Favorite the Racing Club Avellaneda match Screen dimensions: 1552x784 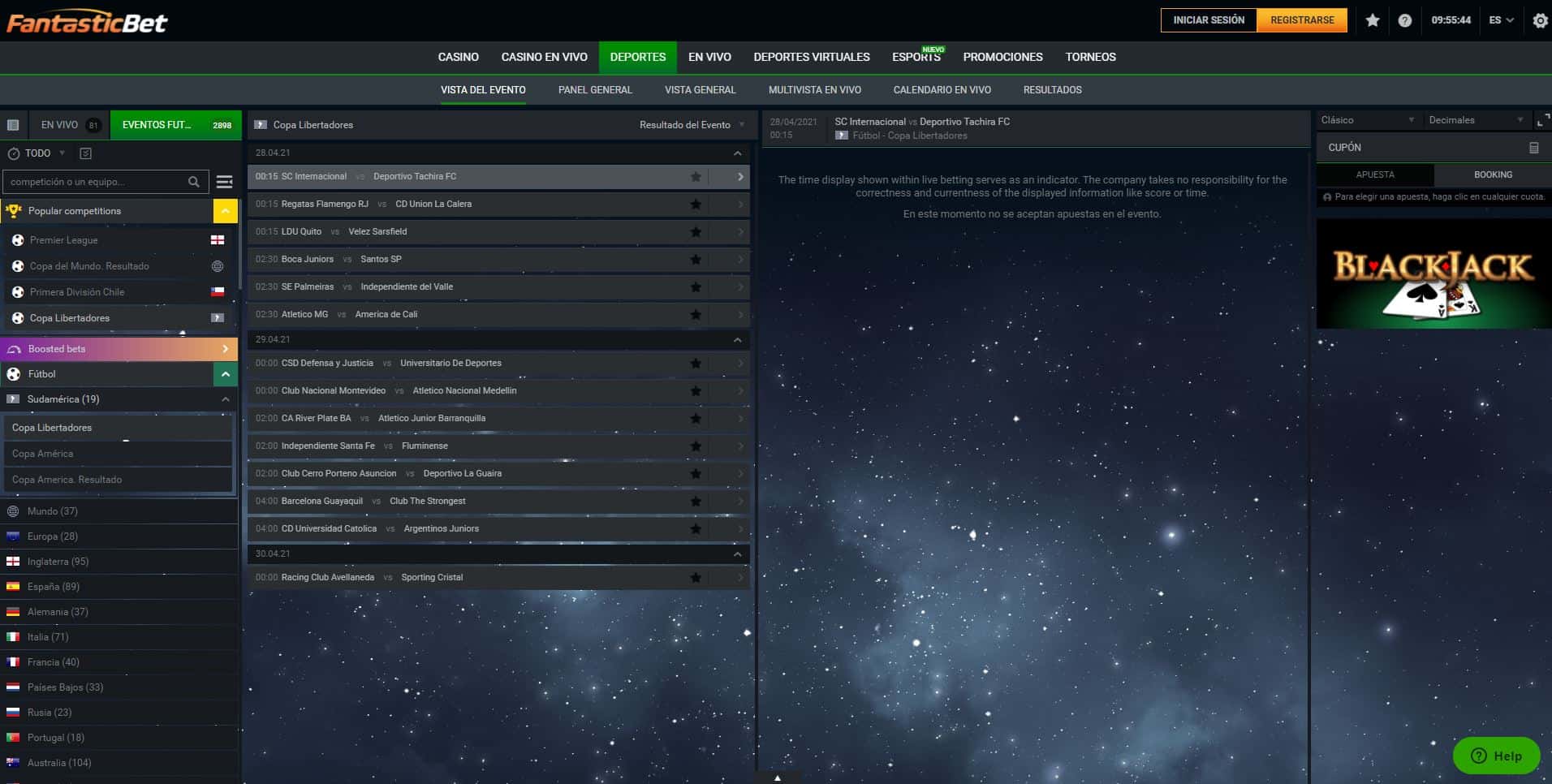pos(696,578)
